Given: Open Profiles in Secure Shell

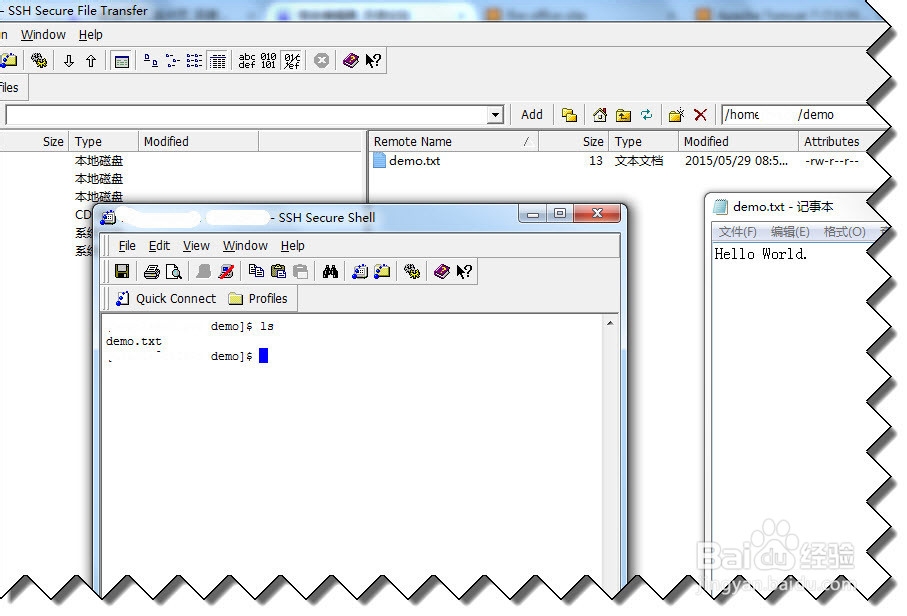Looking at the screenshot, I should click(x=258, y=298).
